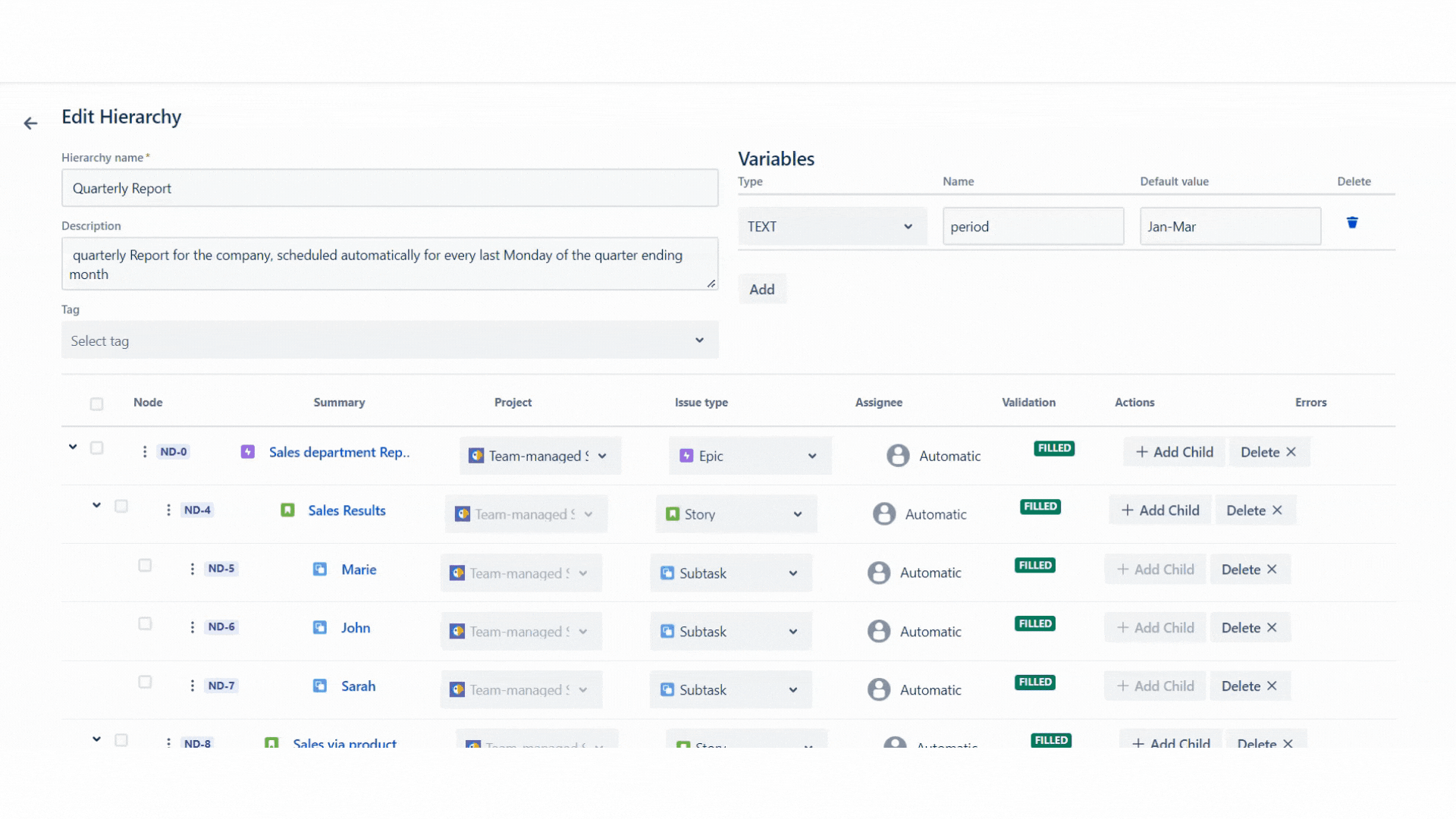Check the ND-4 row checkbox
The width and height of the screenshot is (1456, 819).
[x=121, y=507]
